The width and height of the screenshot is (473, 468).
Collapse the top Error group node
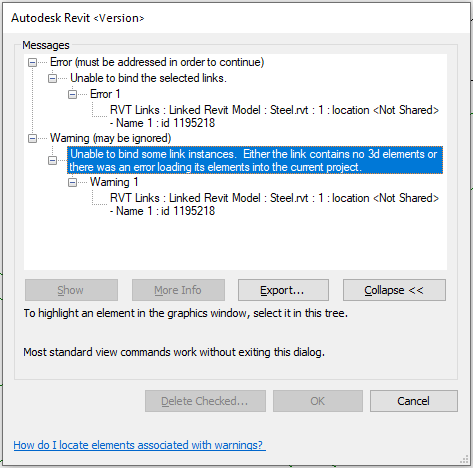(x=32, y=62)
